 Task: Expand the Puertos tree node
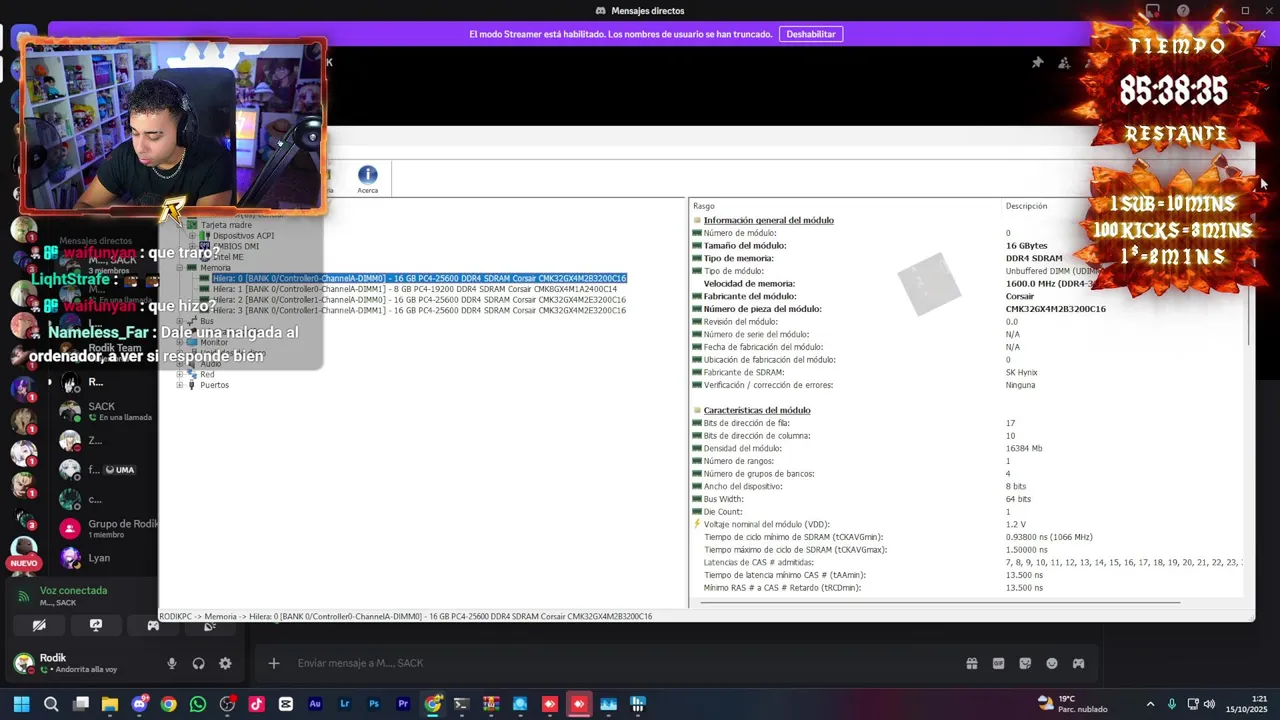(180, 385)
